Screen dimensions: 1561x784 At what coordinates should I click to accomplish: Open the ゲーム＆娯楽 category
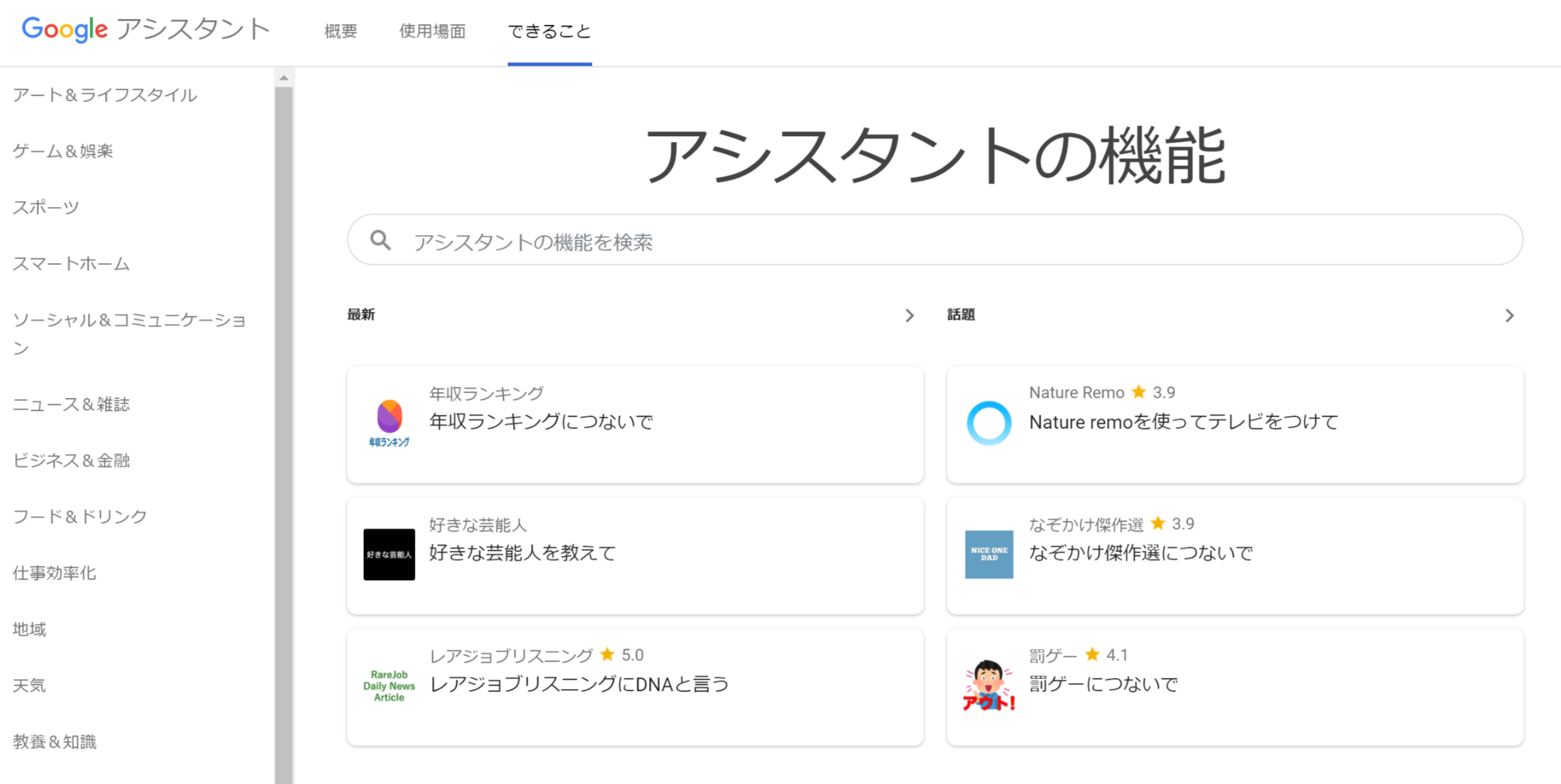(63, 151)
